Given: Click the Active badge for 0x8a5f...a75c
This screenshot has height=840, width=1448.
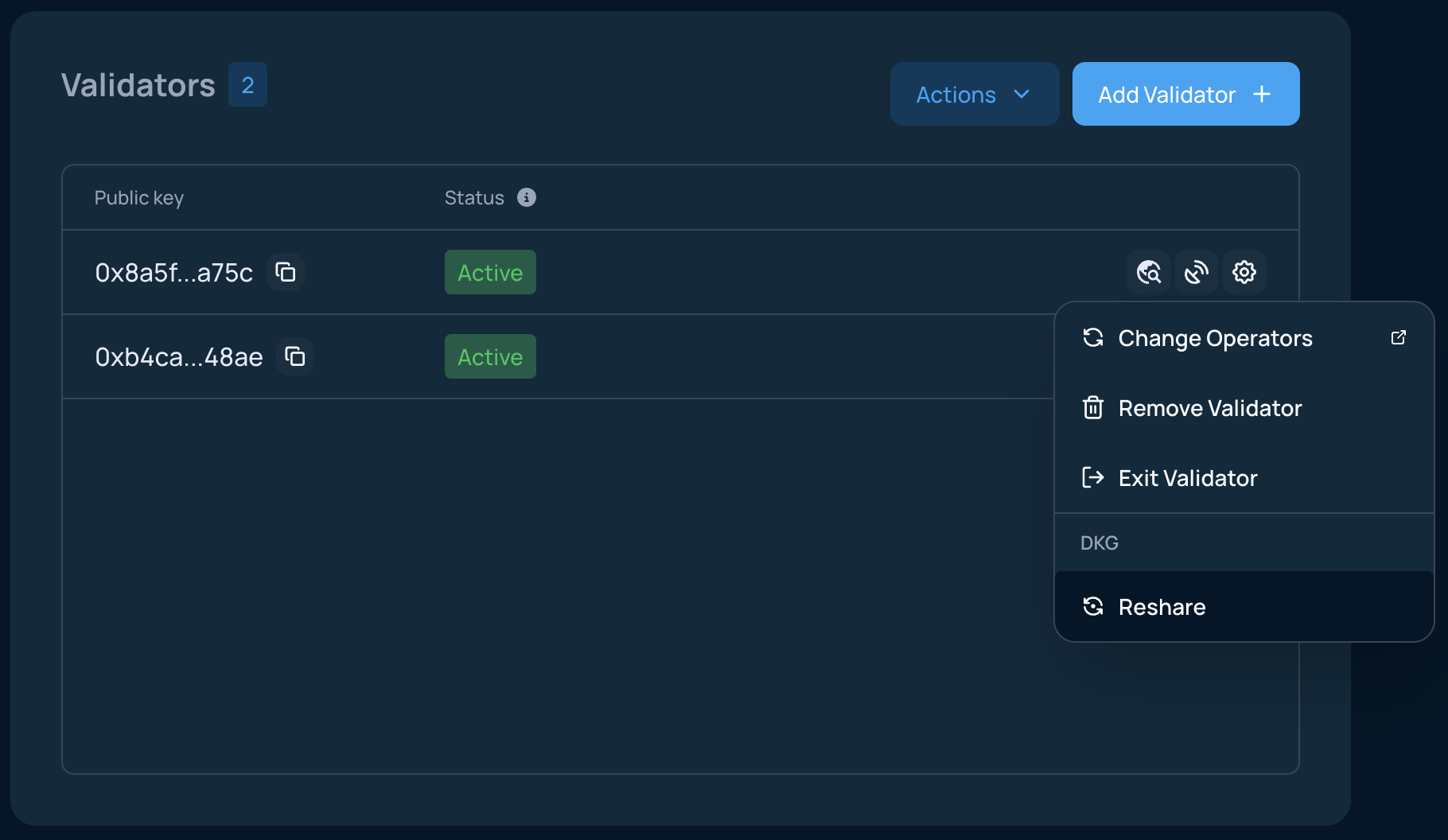Looking at the screenshot, I should click(x=490, y=272).
